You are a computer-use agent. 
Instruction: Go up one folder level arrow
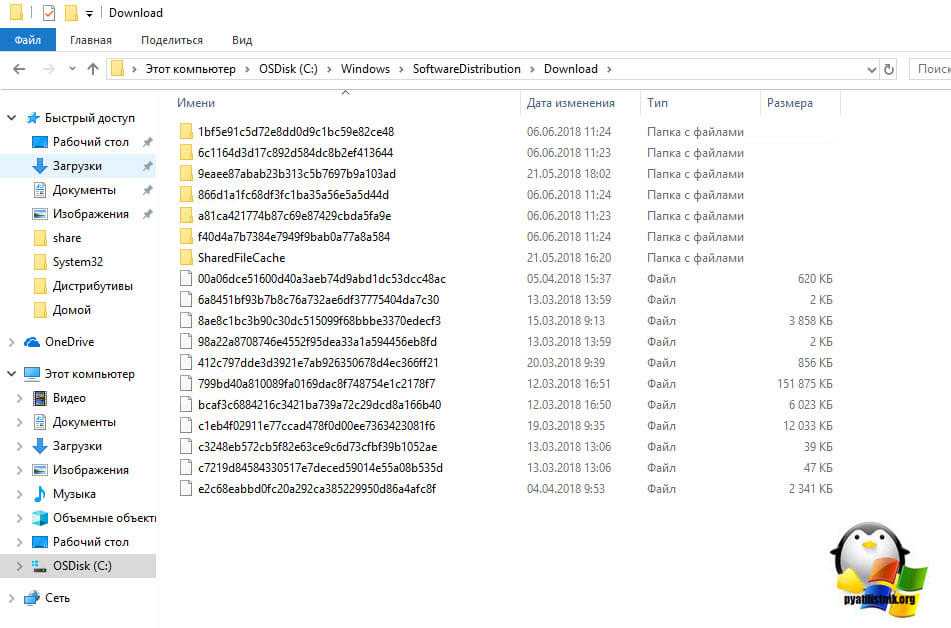93,69
